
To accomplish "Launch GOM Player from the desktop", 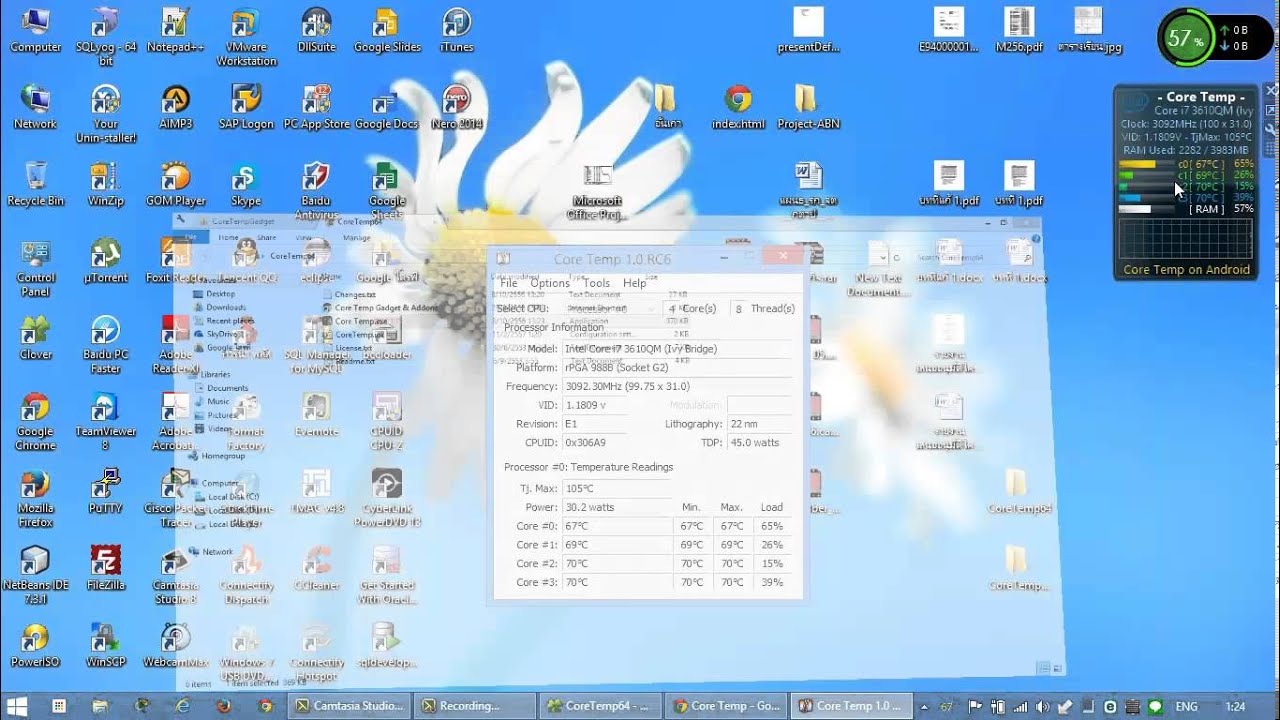I will click(175, 184).
